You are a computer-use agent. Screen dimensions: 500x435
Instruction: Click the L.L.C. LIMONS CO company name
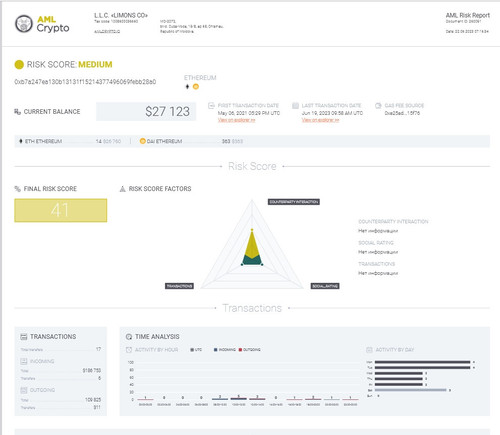pyautogui.click(x=121, y=15)
